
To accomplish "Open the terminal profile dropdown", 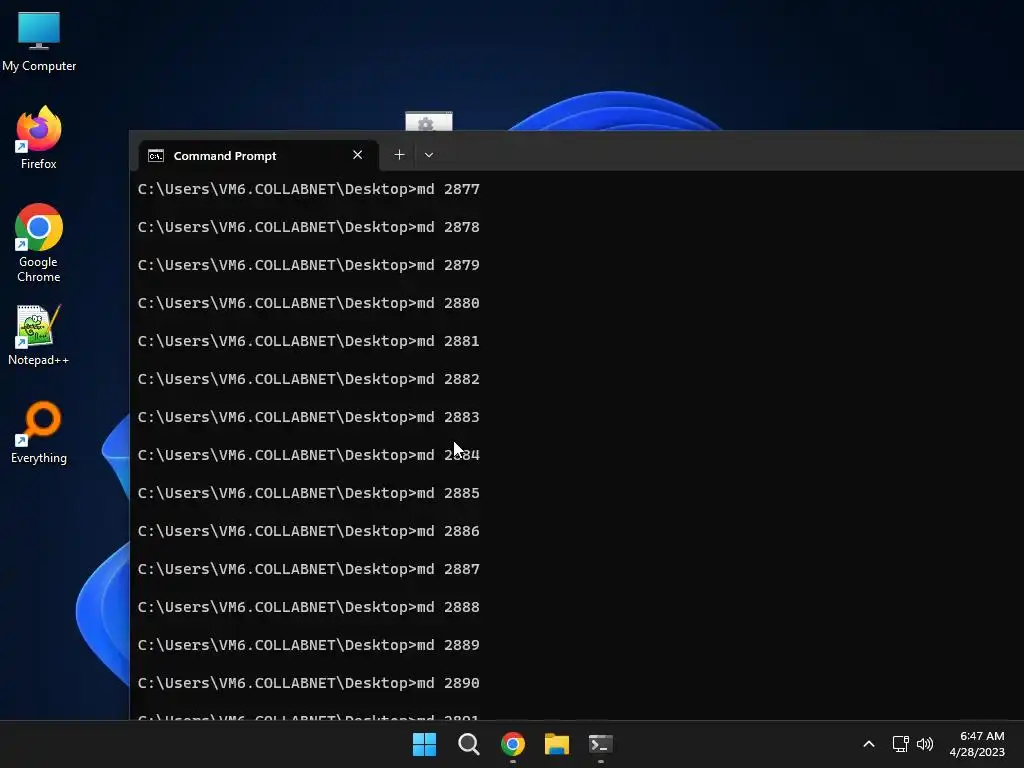I will (x=428, y=155).
